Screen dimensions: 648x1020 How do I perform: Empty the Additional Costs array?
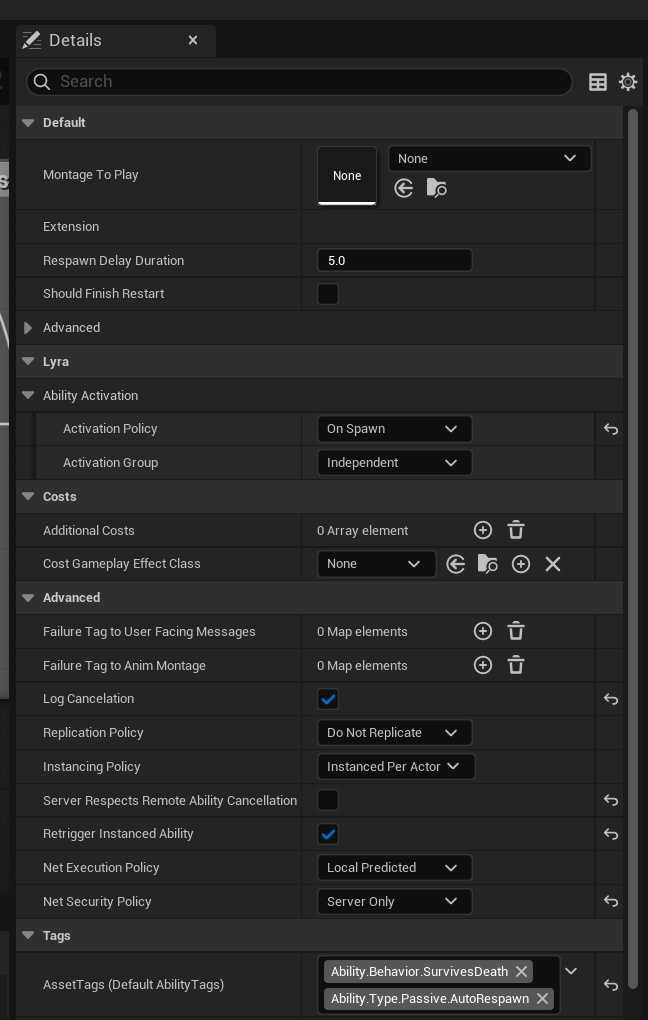[x=516, y=530]
